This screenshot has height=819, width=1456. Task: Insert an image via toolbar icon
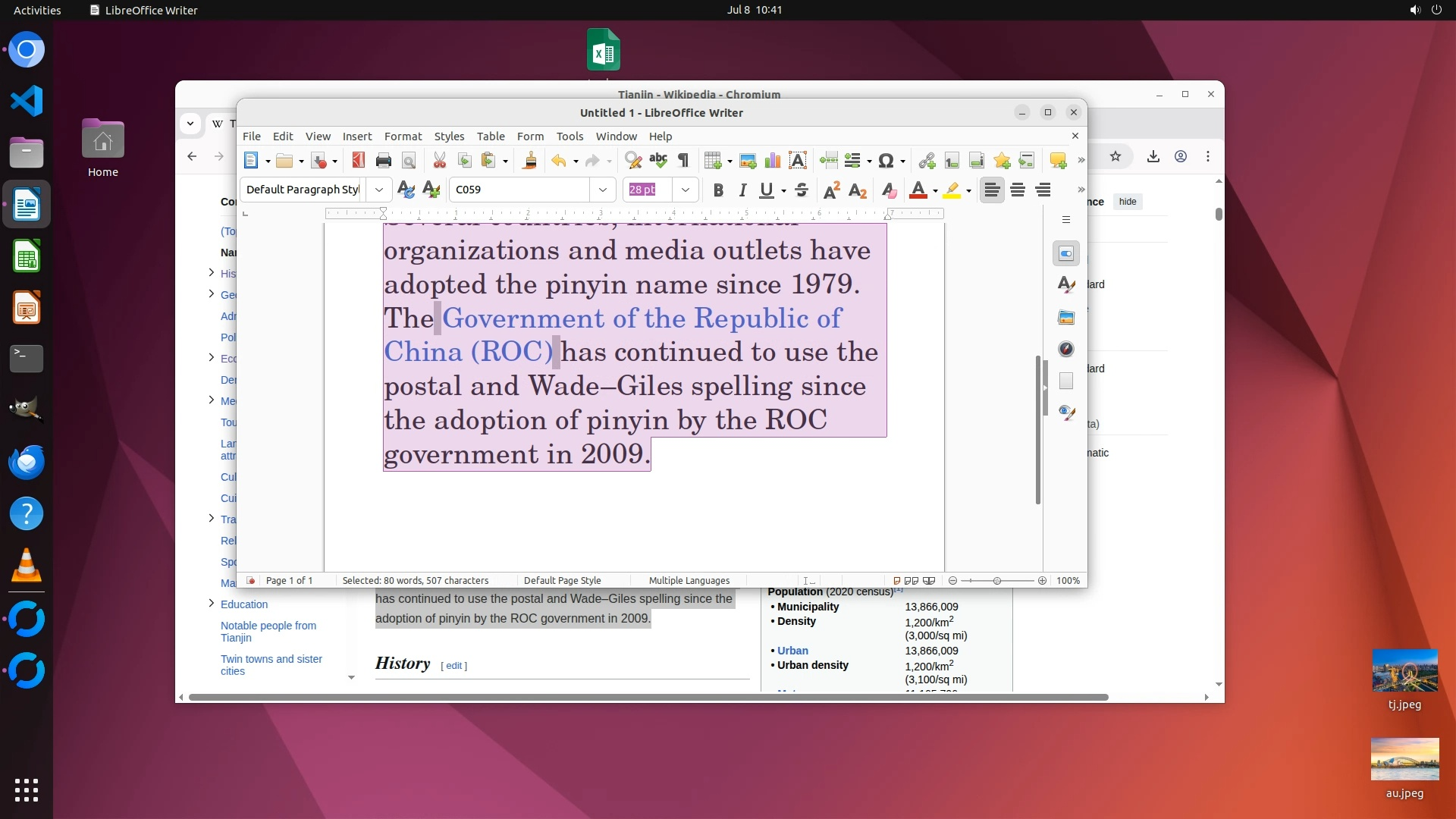coord(748,160)
